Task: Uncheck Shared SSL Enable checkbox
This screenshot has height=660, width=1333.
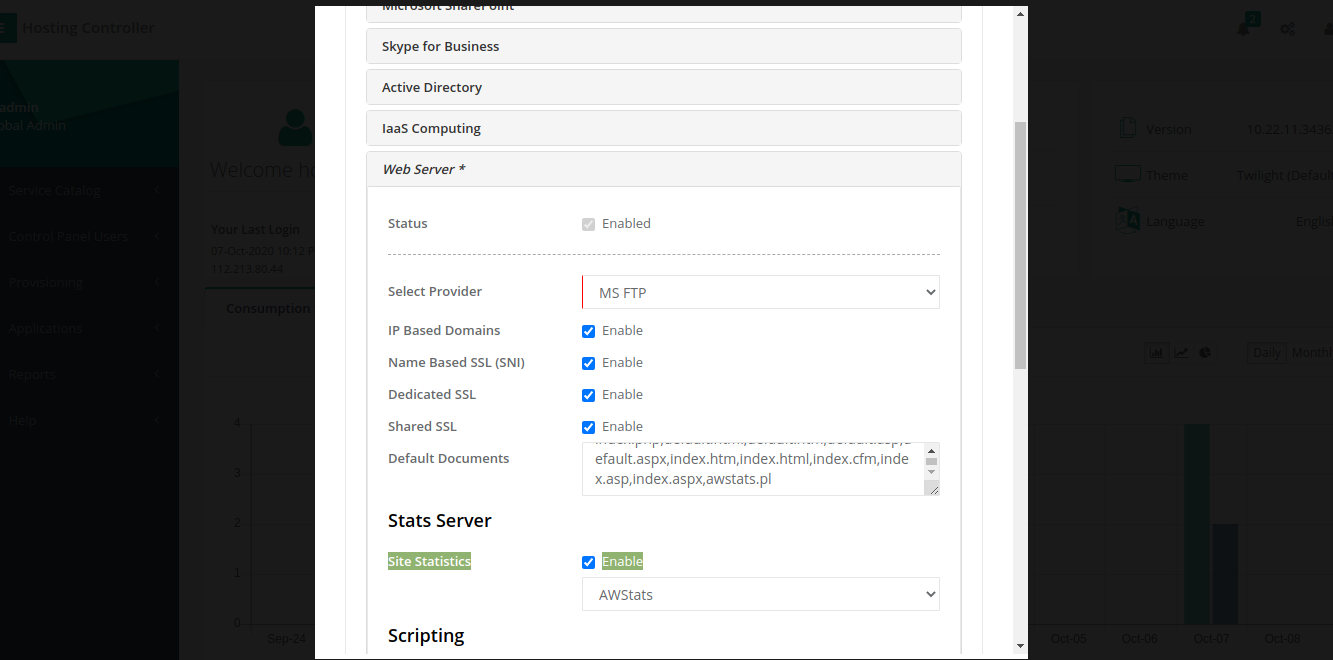Action: pos(588,427)
